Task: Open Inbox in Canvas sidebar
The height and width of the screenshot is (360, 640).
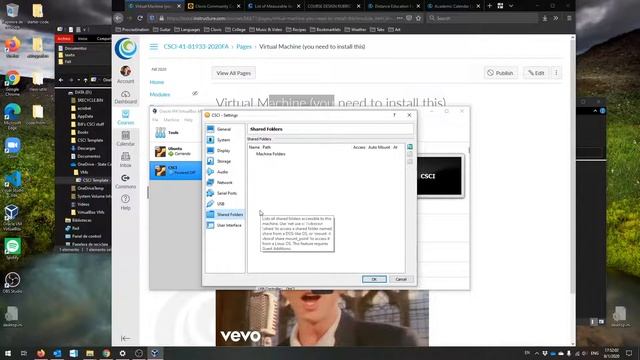Action: tap(126, 160)
